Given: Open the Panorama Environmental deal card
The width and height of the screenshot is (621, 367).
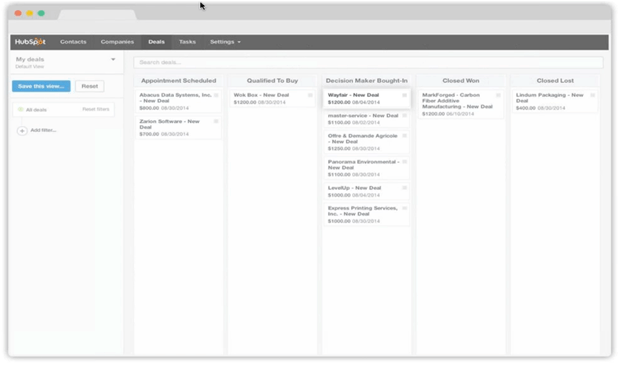Looking at the screenshot, I should (x=367, y=168).
